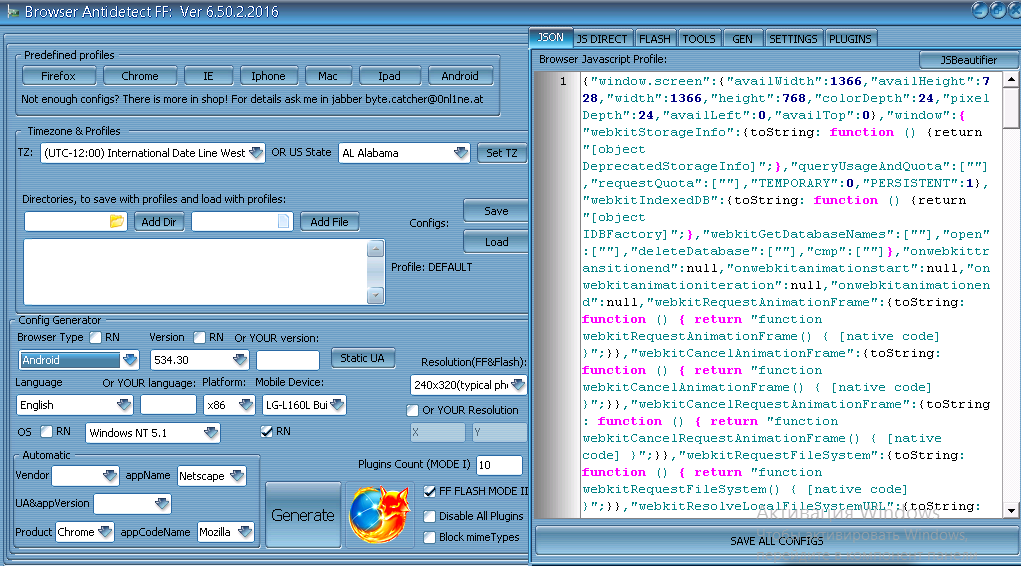Click the file page icon in file field
This screenshot has width=1021, height=566.
[283, 221]
